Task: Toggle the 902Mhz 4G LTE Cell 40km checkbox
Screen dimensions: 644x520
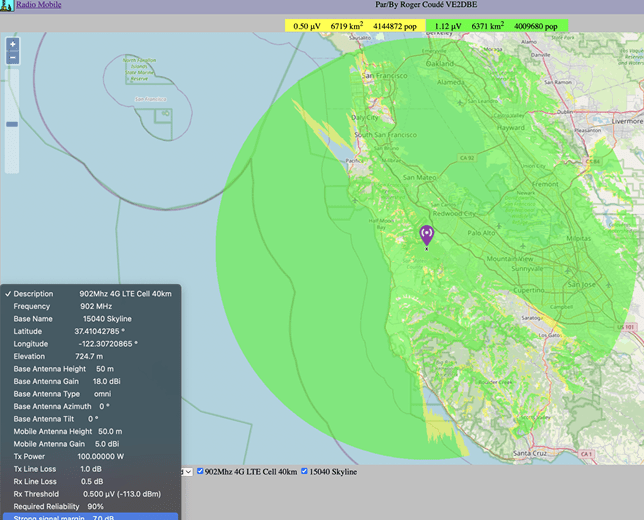Action: [x=202, y=471]
